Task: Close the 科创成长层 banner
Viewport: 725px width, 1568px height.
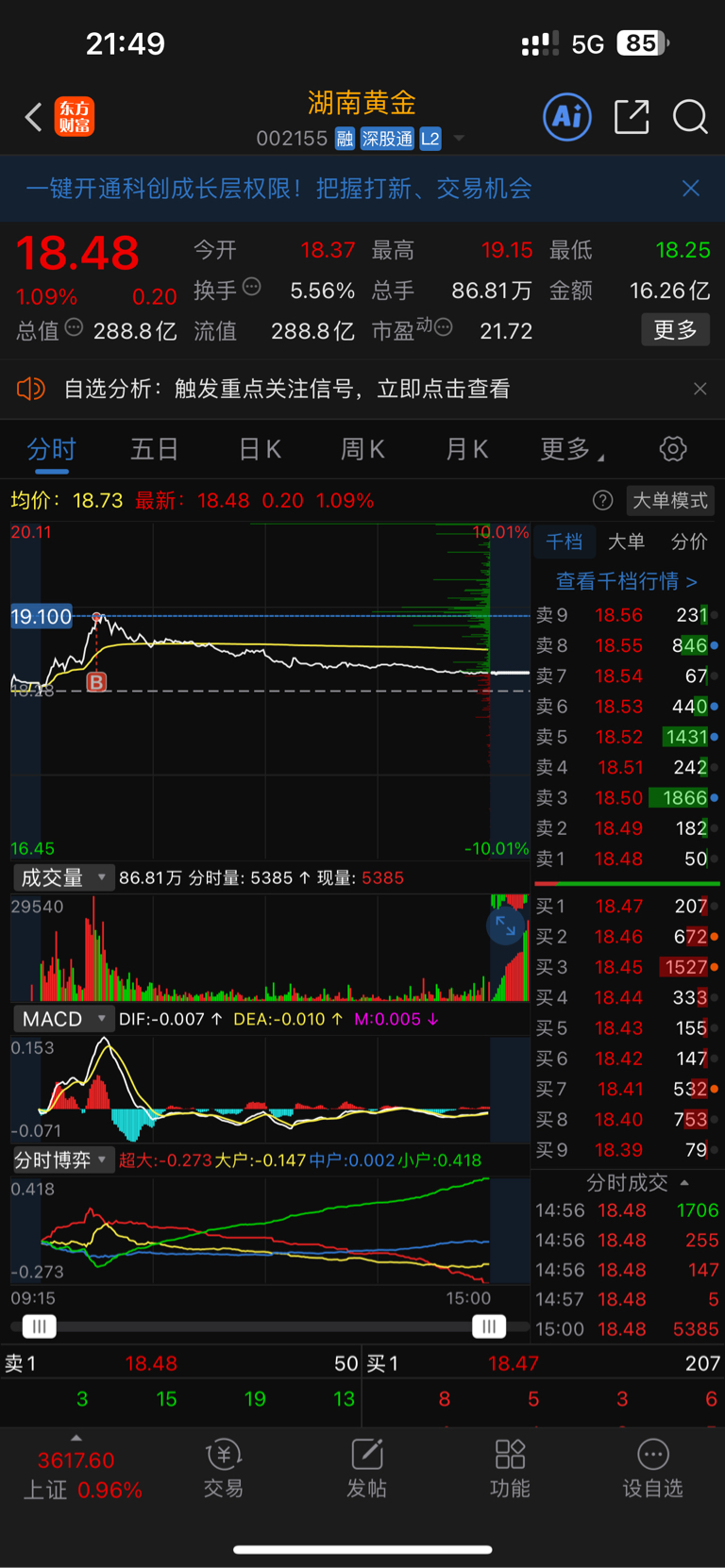Action: 691,188
